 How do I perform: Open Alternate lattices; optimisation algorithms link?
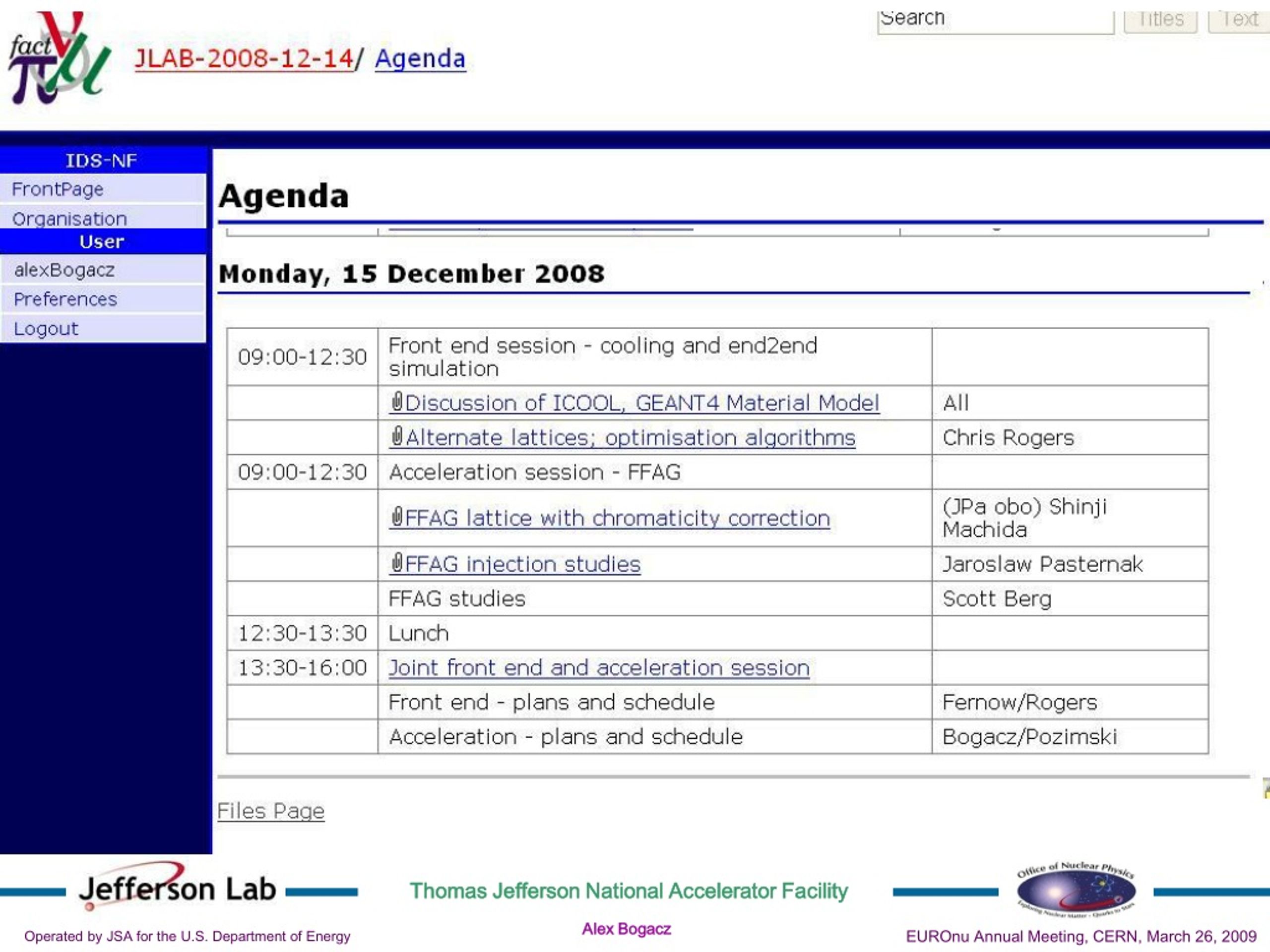tap(631, 437)
